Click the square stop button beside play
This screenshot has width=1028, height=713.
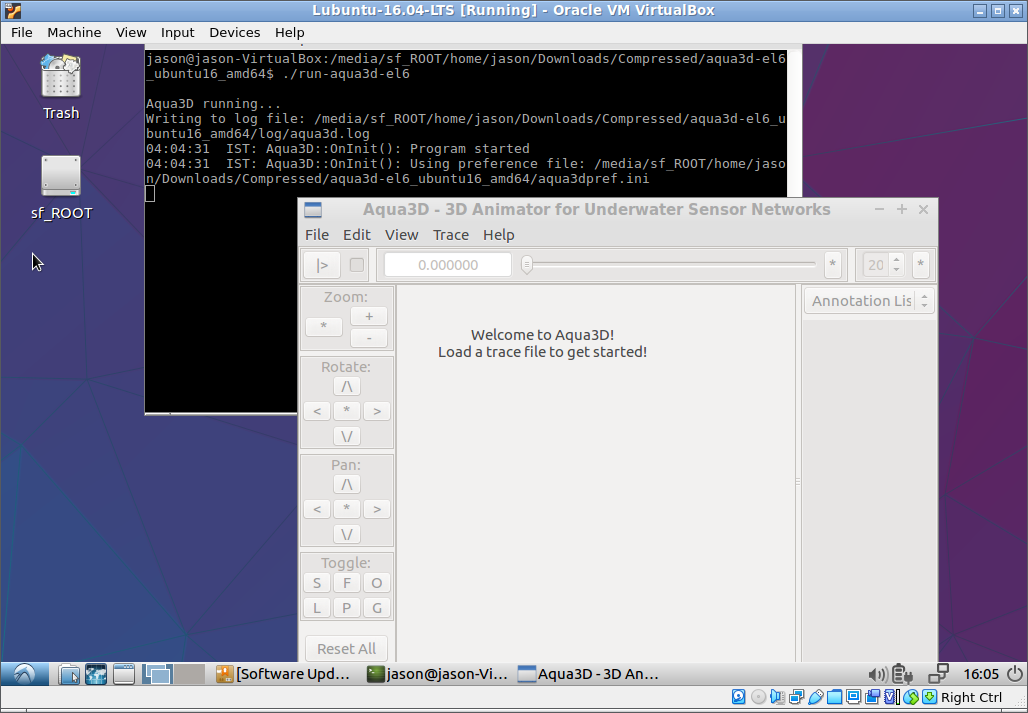[x=357, y=265]
